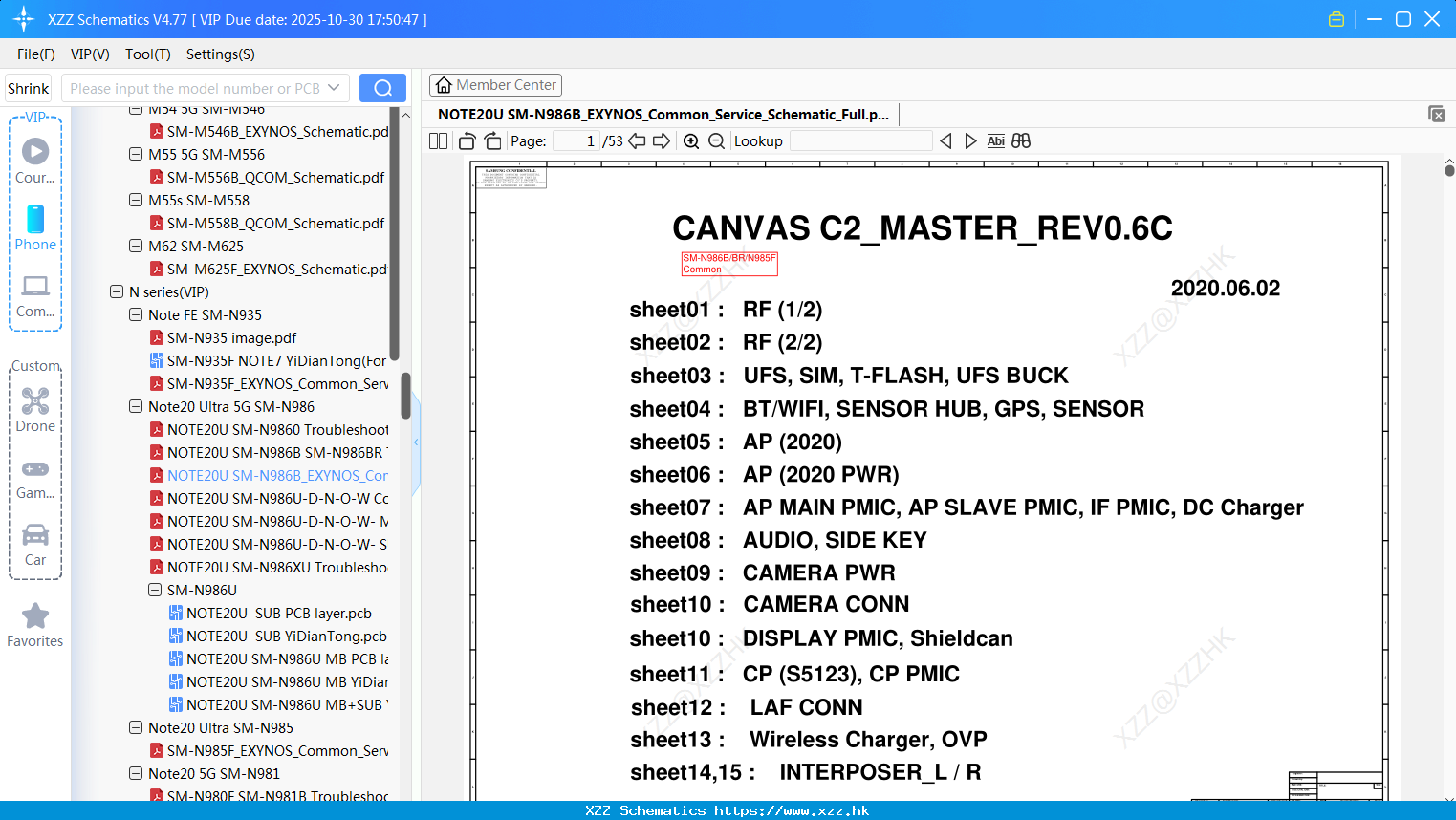Open NOTE20U SM-N986XU Troubleshooting PDF
Image resolution: width=1456 pixels, height=820 pixels.
click(x=269, y=567)
